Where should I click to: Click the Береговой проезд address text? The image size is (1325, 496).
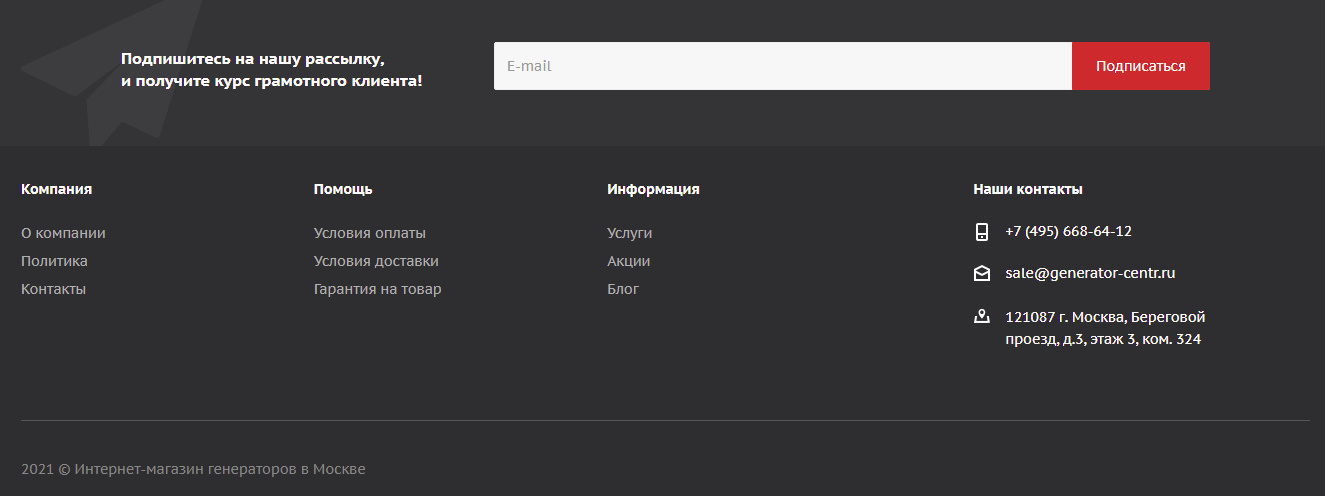[x=1105, y=328]
